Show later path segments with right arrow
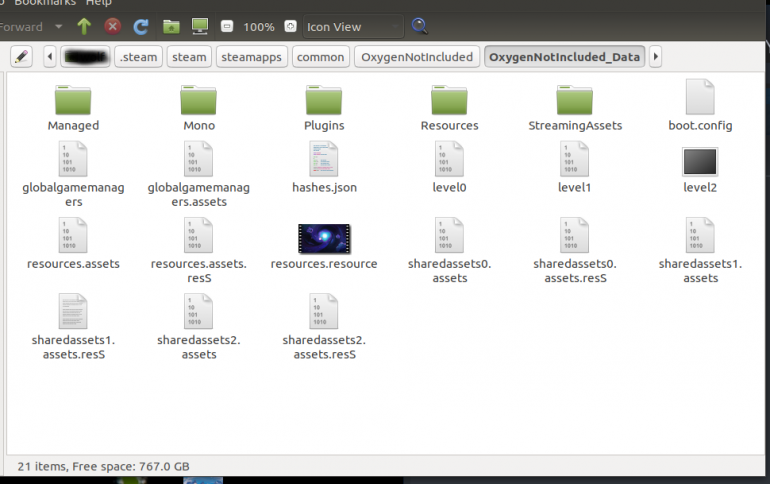The height and width of the screenshot is (484, 770). pos(655,57)
